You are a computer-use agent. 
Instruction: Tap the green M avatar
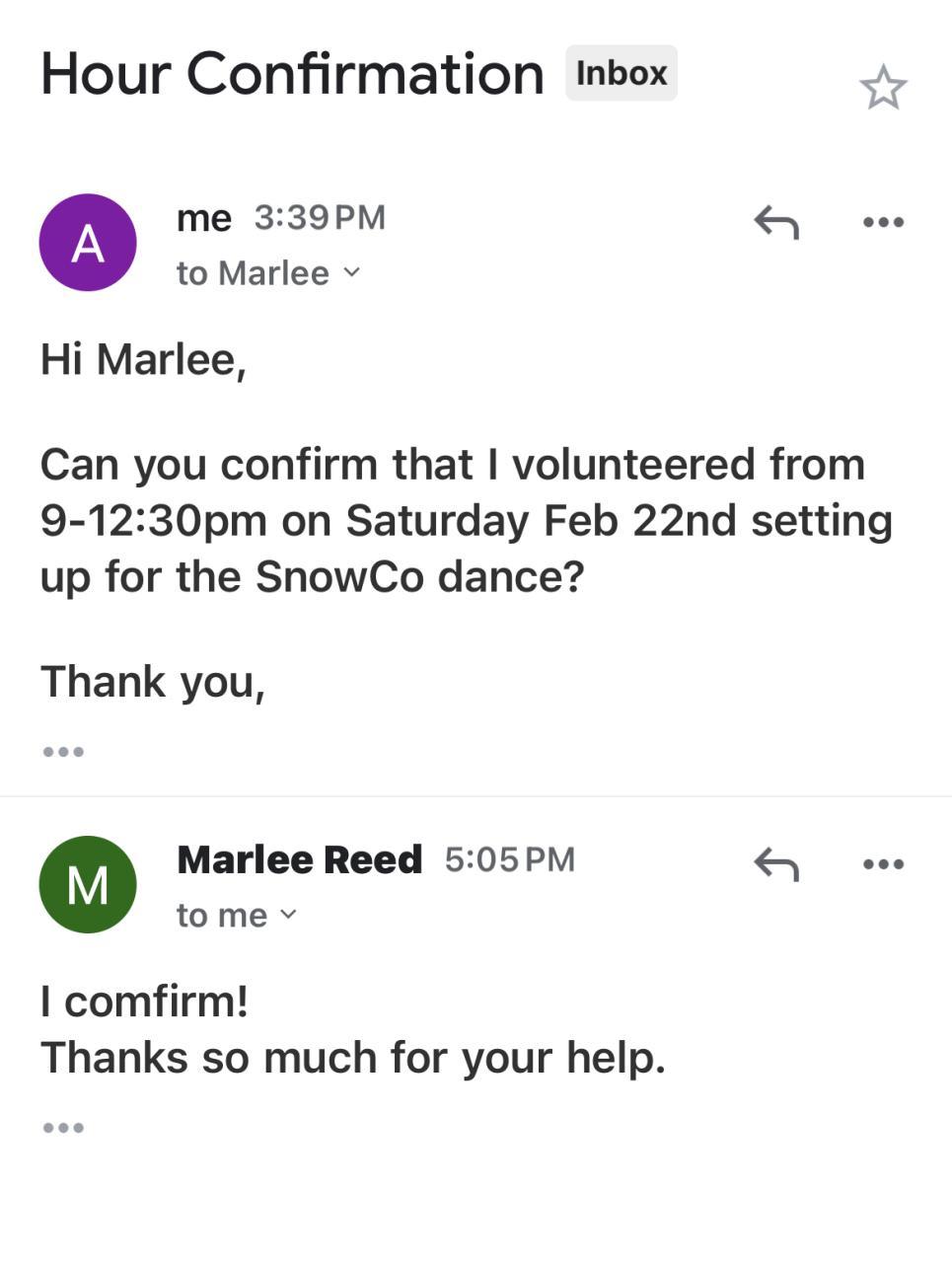[x=88, y=884]
